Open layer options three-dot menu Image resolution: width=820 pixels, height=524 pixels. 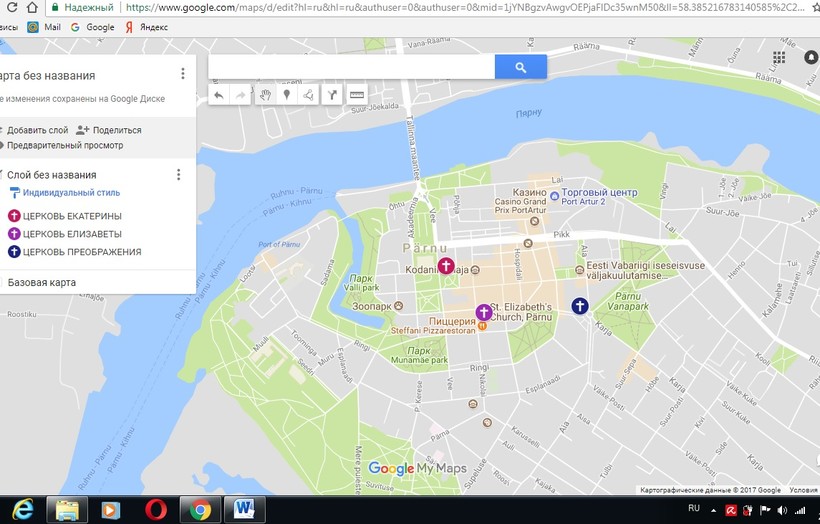[x=179, y=175]
